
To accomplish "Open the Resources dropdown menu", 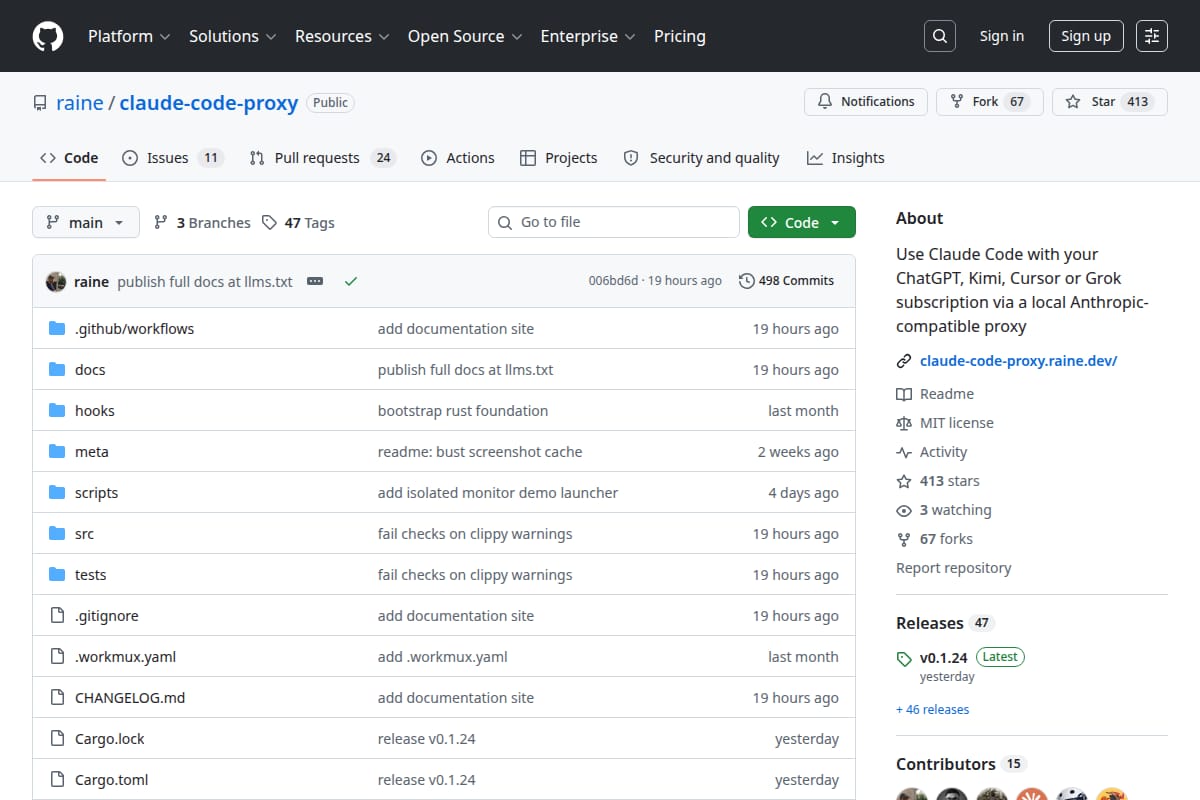I will click(341, 36).
